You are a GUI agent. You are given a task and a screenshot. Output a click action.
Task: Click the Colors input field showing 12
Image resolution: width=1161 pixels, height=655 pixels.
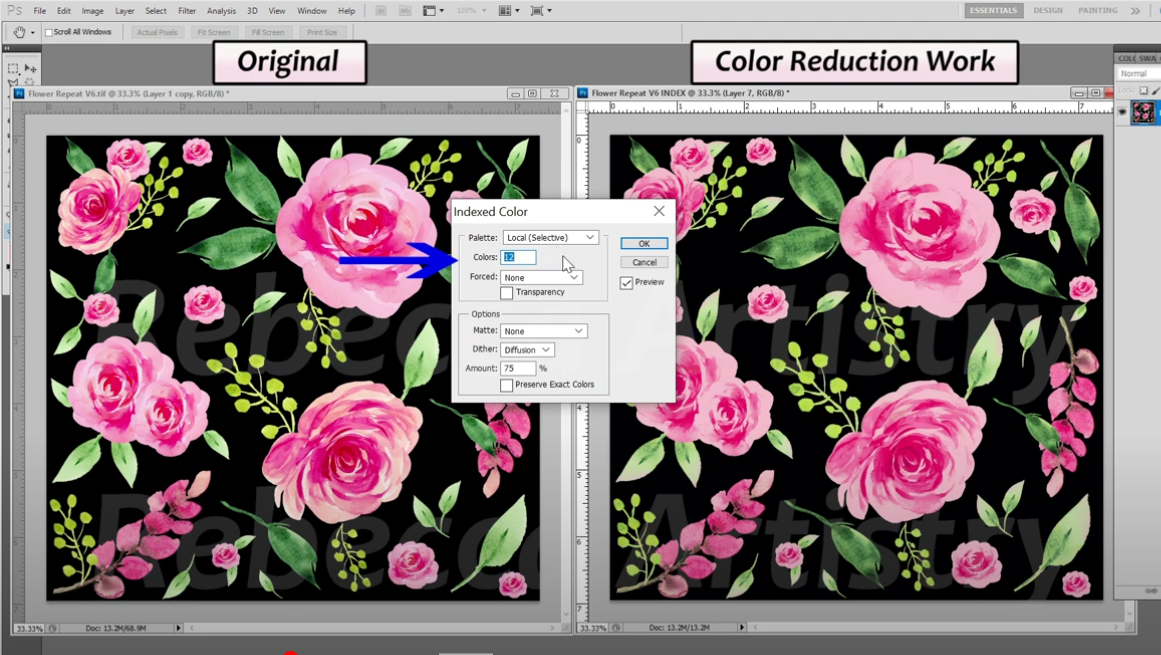pos(519,257)
